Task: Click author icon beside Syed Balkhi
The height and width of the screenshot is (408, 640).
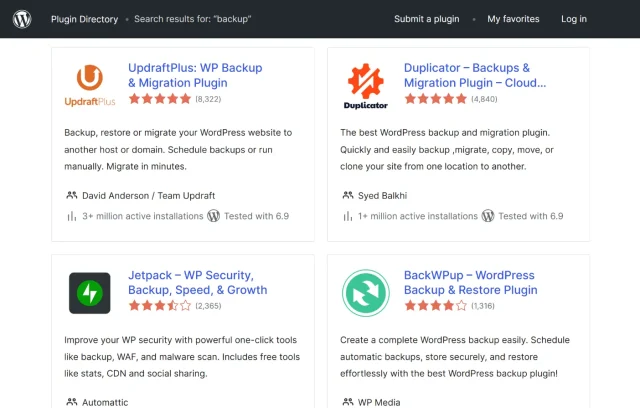Action: 348,195
